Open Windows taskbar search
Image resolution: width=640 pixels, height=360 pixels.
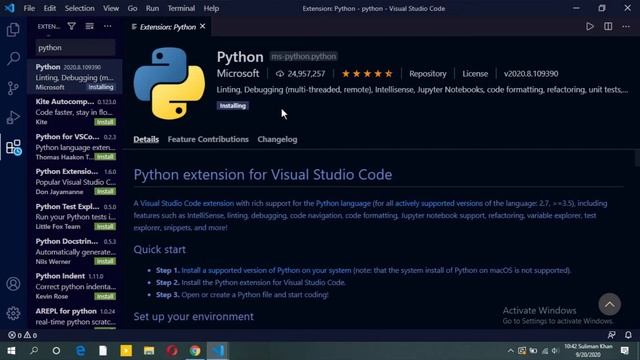34,351
